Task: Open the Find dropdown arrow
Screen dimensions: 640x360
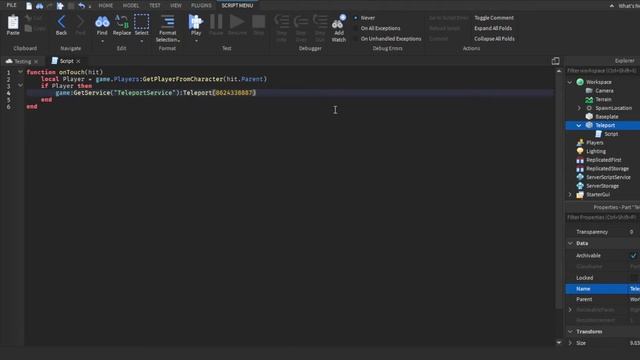Action: (x=102, y=40)
